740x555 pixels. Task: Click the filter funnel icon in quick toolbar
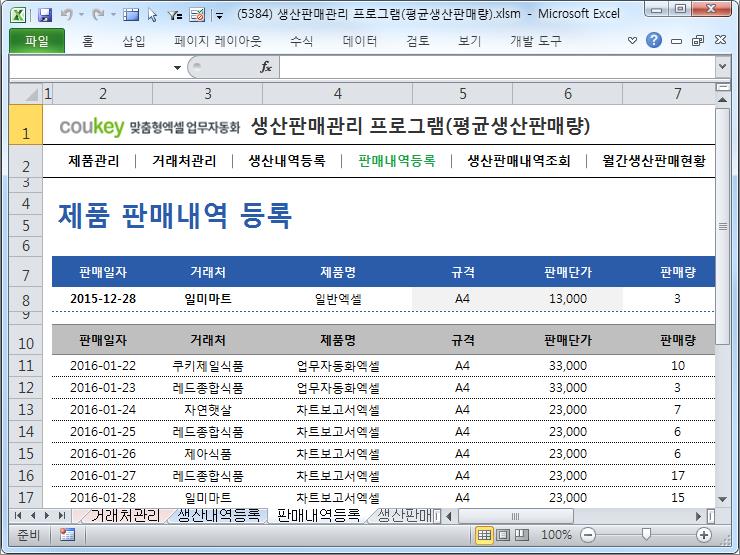(x=175, y=15)
